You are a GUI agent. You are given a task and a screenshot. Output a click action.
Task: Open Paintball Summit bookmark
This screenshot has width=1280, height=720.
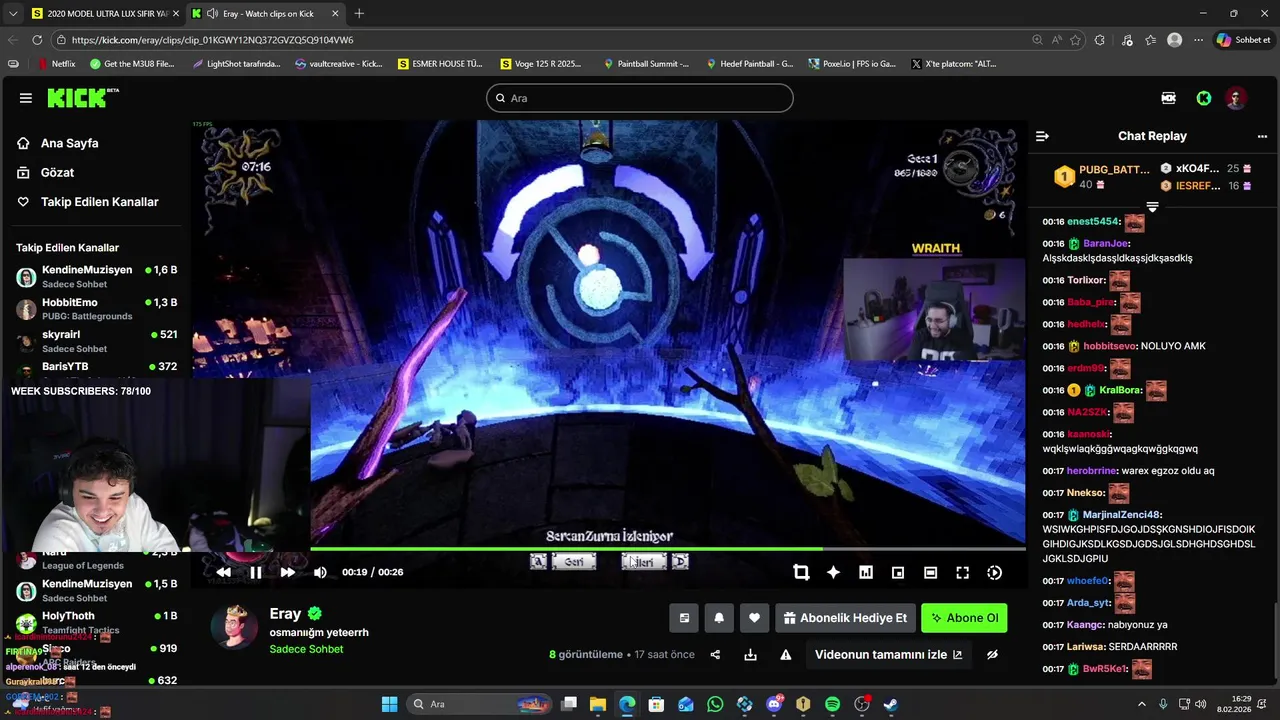pos(647,64)
